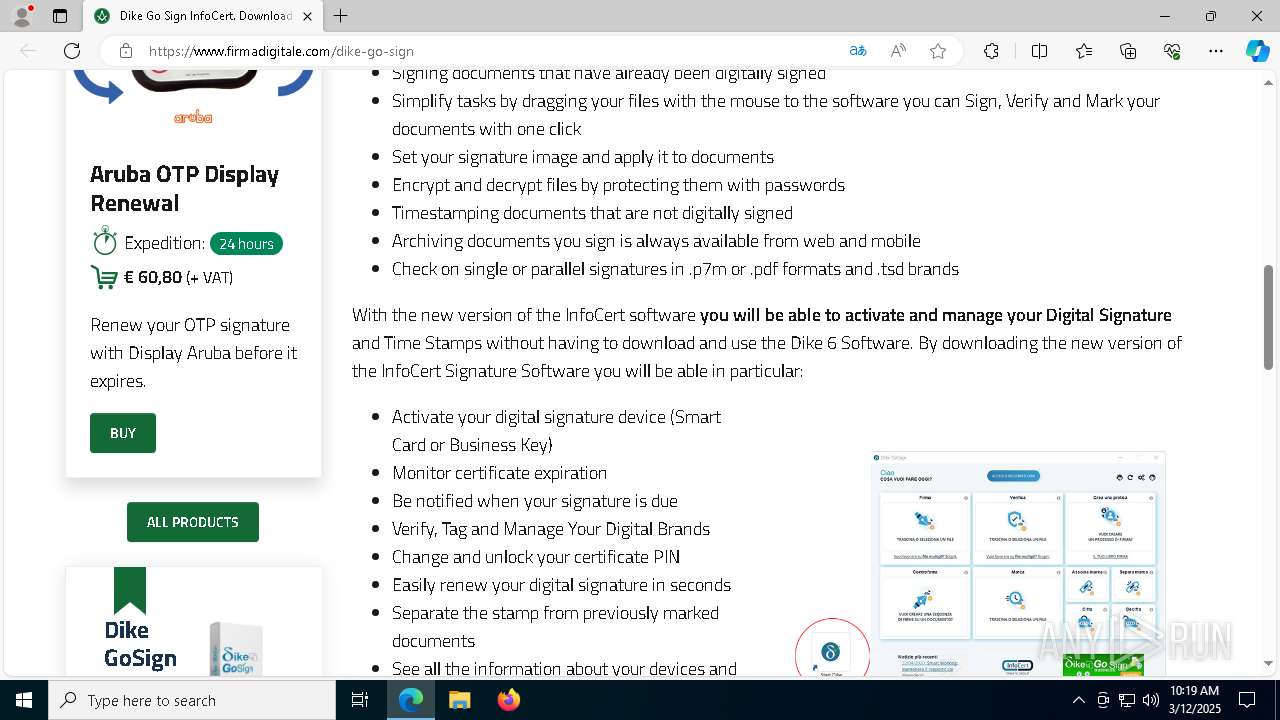Image resolution: width=1280 pixels, height=720 pixels.
Task: Add page to favorites star
Action: pos(938,51)
